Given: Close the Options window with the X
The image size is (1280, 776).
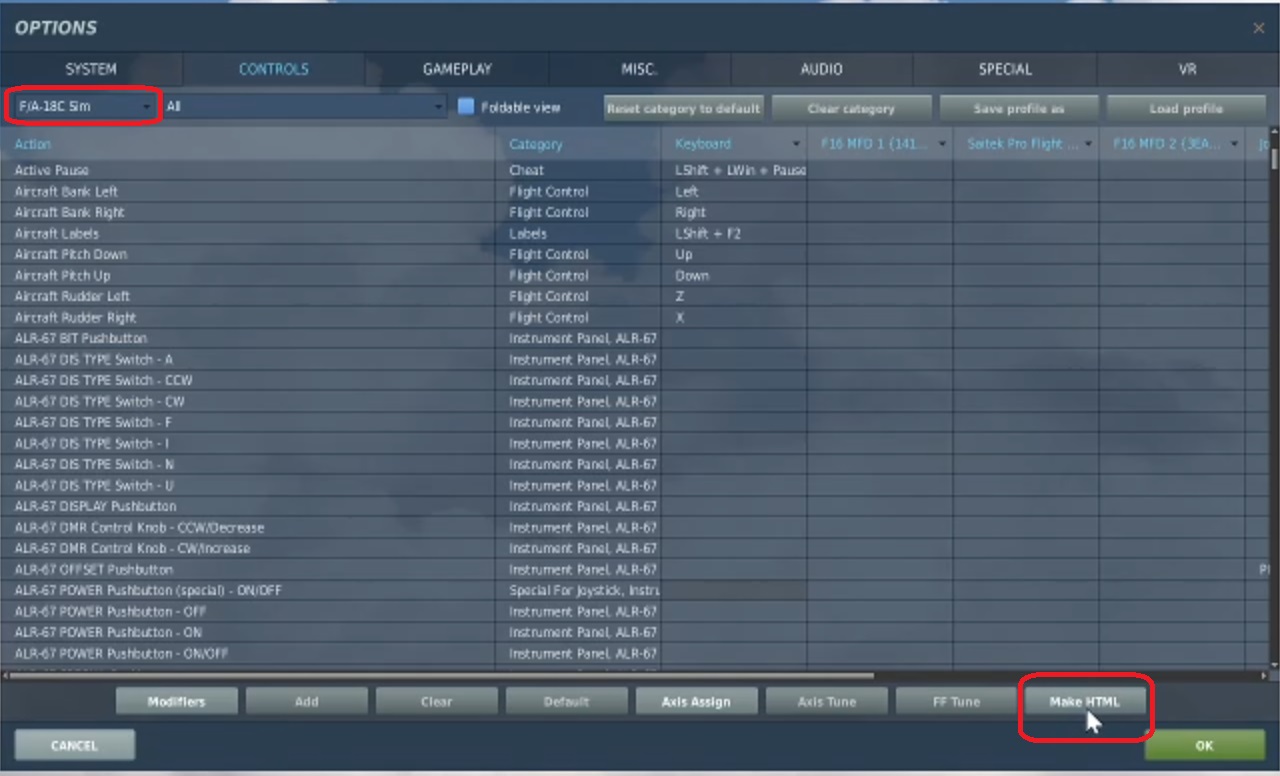Looking at the screenshot, I should 1258,29.
